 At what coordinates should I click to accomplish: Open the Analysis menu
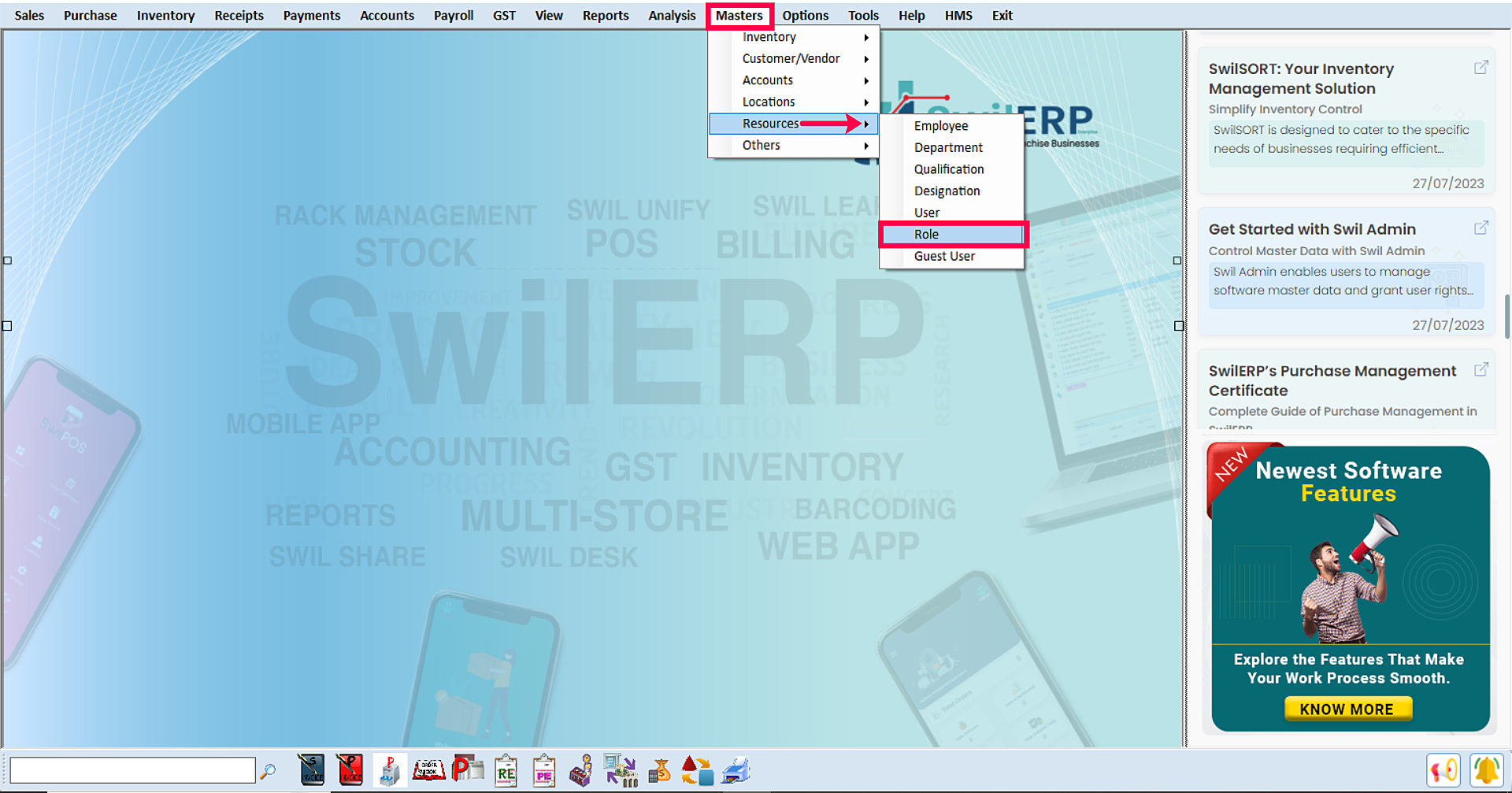pos(672,15)
